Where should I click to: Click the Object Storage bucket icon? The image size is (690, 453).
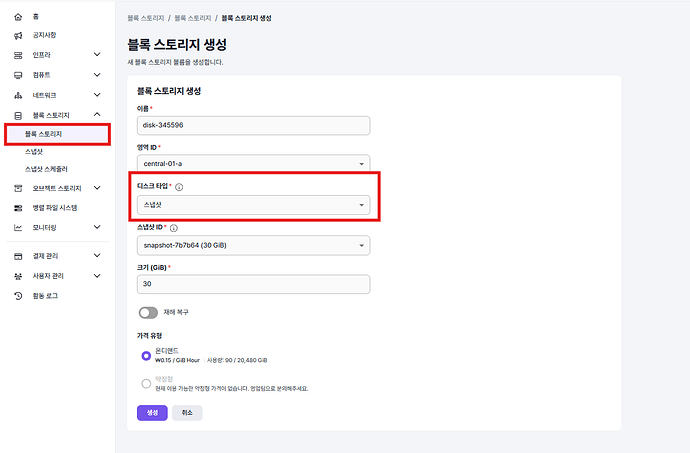point(18,188)
